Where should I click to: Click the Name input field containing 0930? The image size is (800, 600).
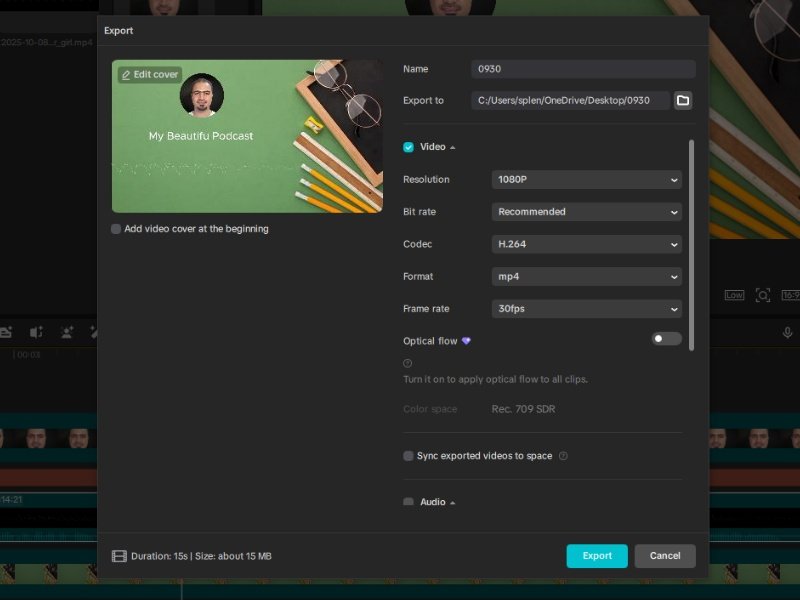(x=582, y=69)
